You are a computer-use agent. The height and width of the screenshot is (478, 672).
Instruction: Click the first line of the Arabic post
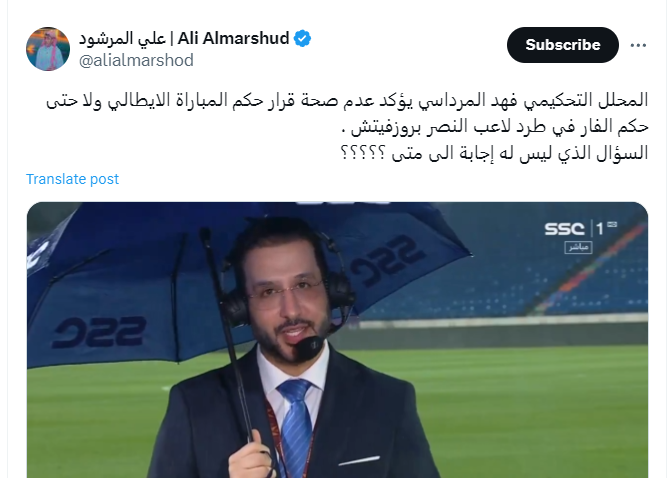(x=347, y=100)
